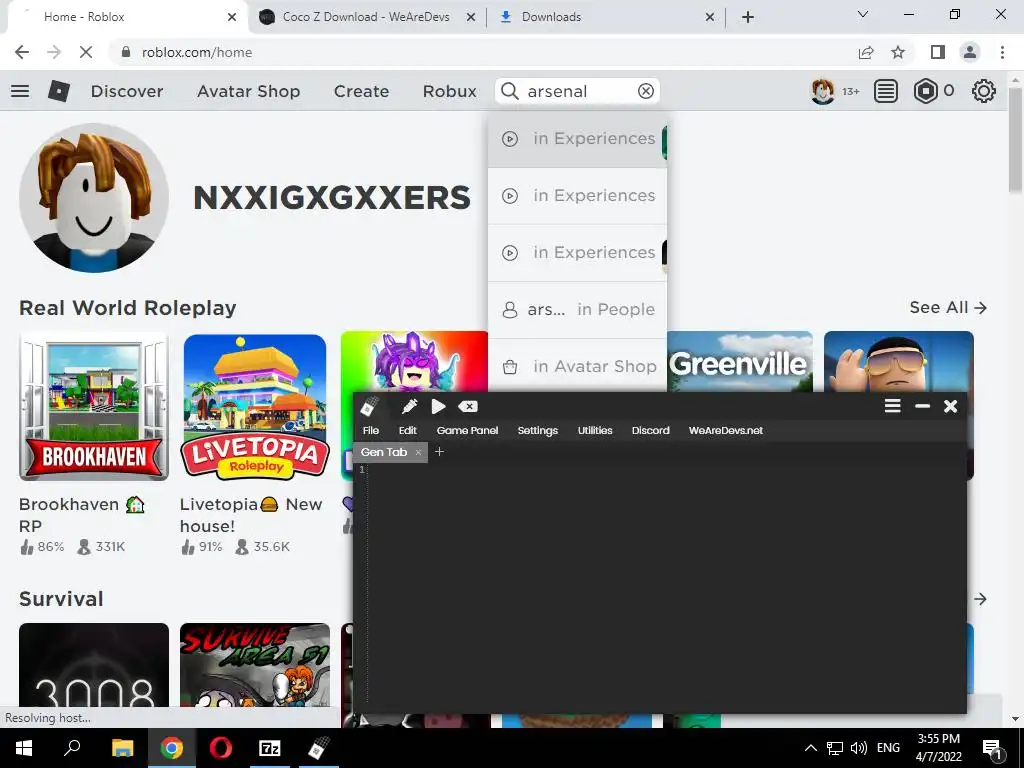Open the Roblox notifications feed icon

[x=886, y=91]
